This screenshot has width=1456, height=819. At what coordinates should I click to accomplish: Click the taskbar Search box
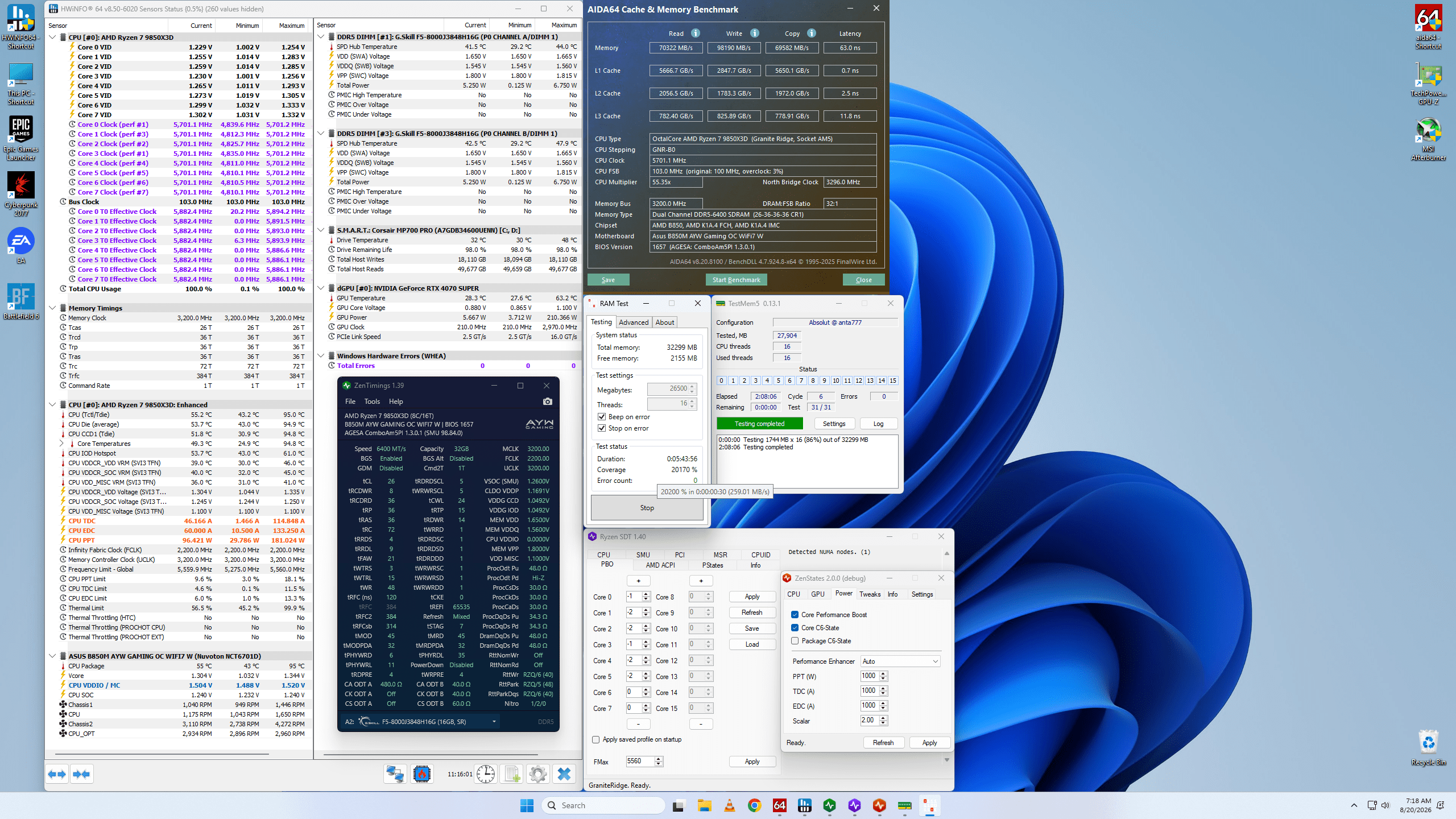click(x=603, y=805)
